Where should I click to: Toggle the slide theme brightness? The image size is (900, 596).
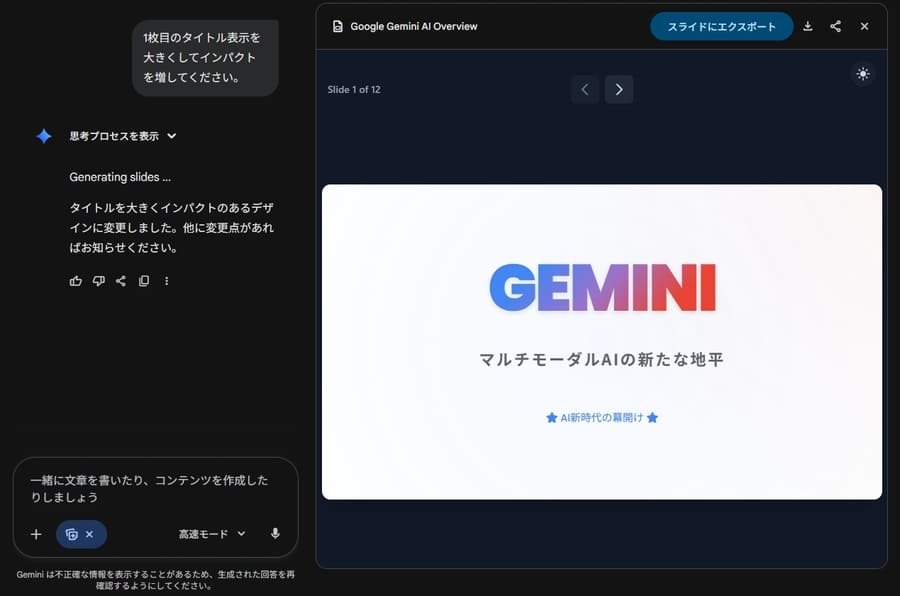[862, 73]
